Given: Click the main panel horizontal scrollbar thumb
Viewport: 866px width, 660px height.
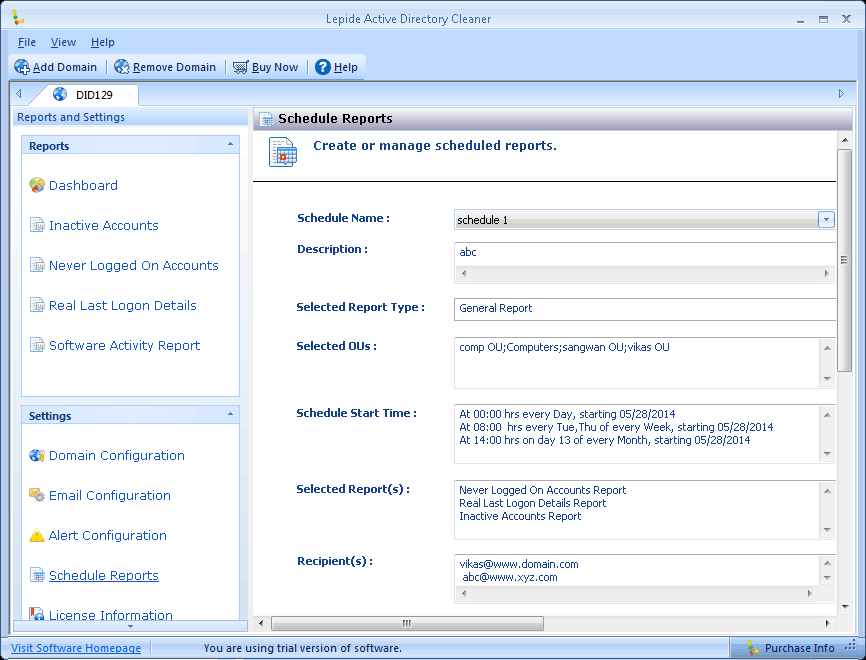Looking at the screenshot, I should pyautogui.click(x=407, y=623).
